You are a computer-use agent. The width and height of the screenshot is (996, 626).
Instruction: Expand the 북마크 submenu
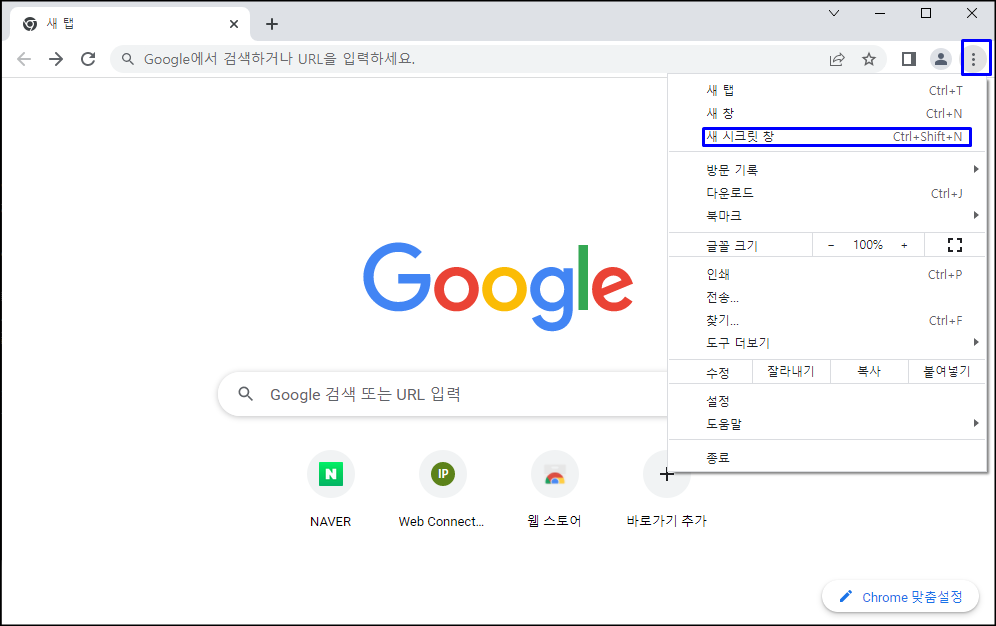tap(828, 216)
